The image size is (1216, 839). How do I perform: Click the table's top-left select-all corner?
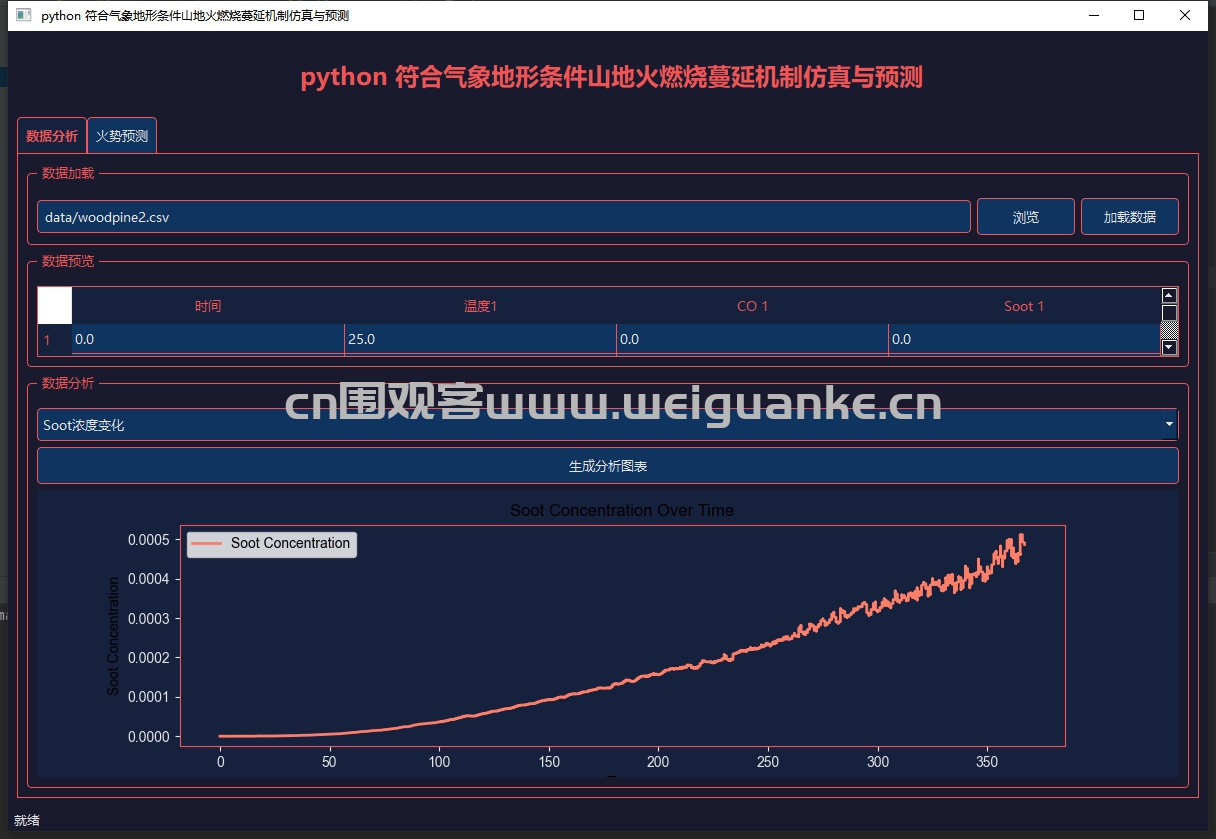[55, 305]
